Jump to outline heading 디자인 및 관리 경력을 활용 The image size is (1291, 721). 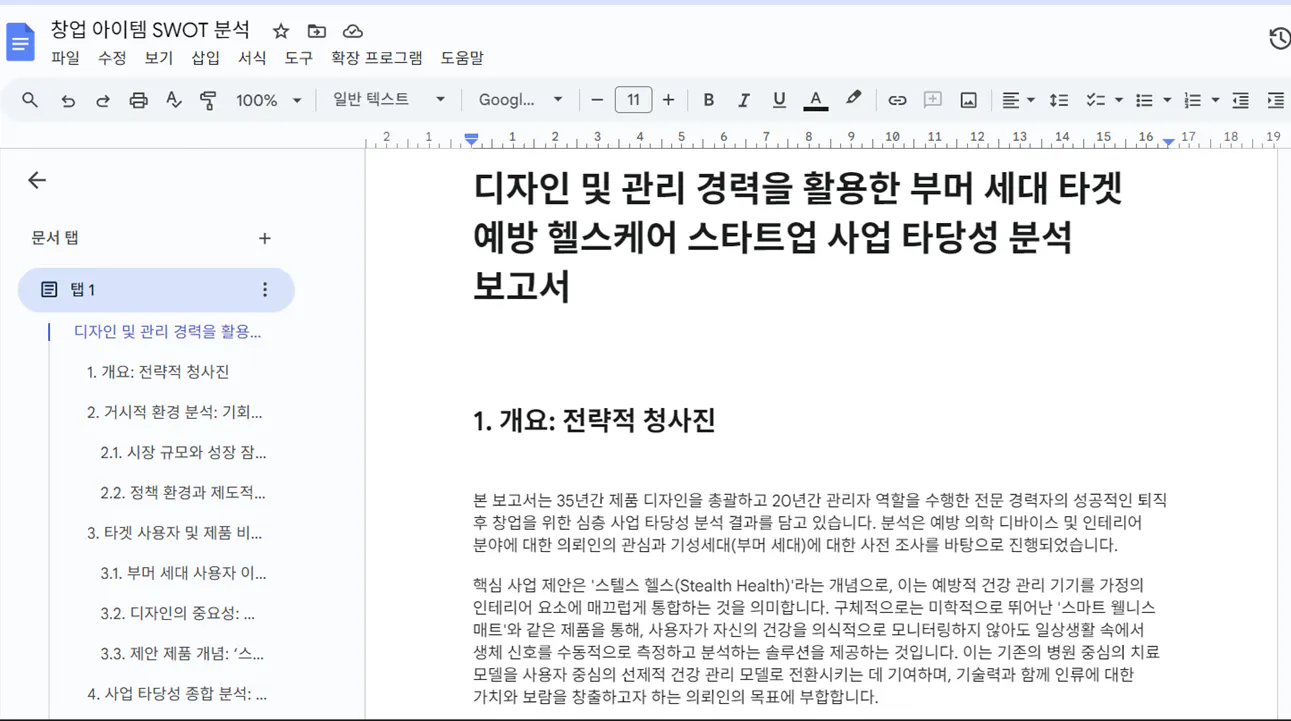(x=168, y=332)
